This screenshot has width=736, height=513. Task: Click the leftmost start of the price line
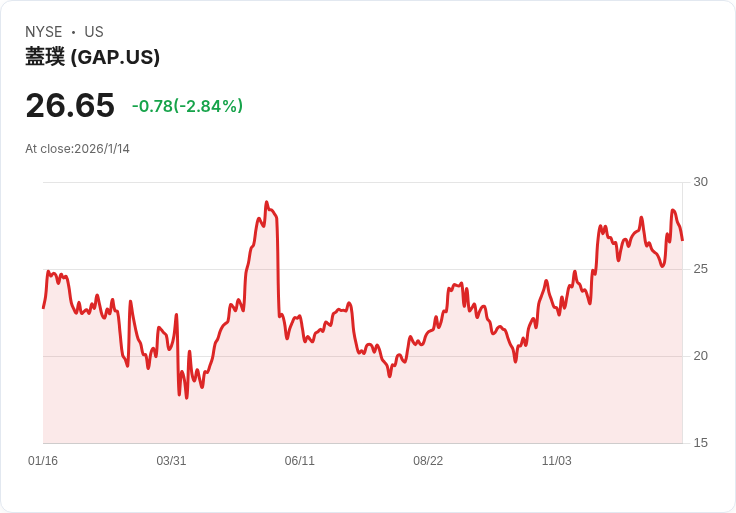click(x=43, y=307)
